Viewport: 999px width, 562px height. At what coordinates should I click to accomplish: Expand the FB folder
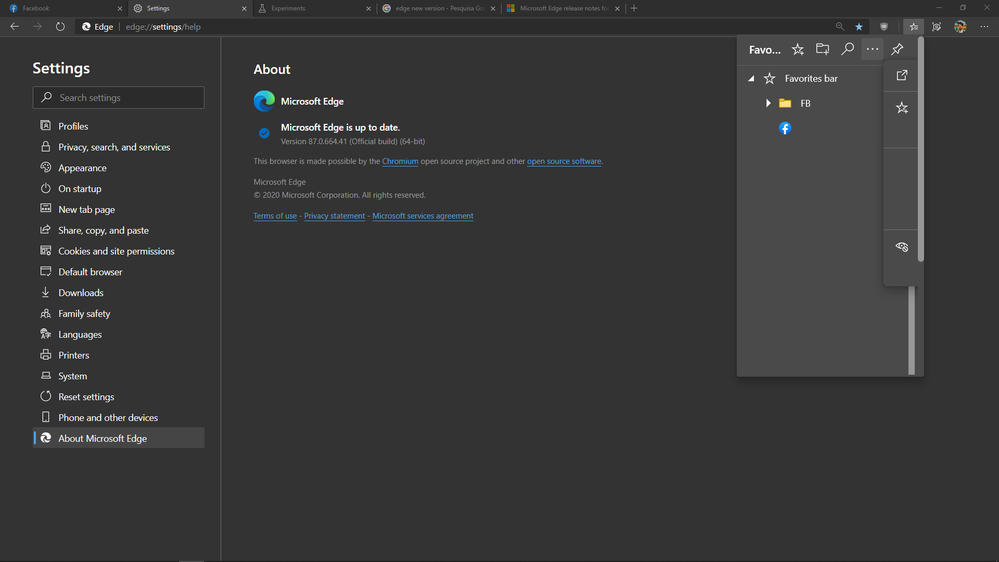coord(768,103)
